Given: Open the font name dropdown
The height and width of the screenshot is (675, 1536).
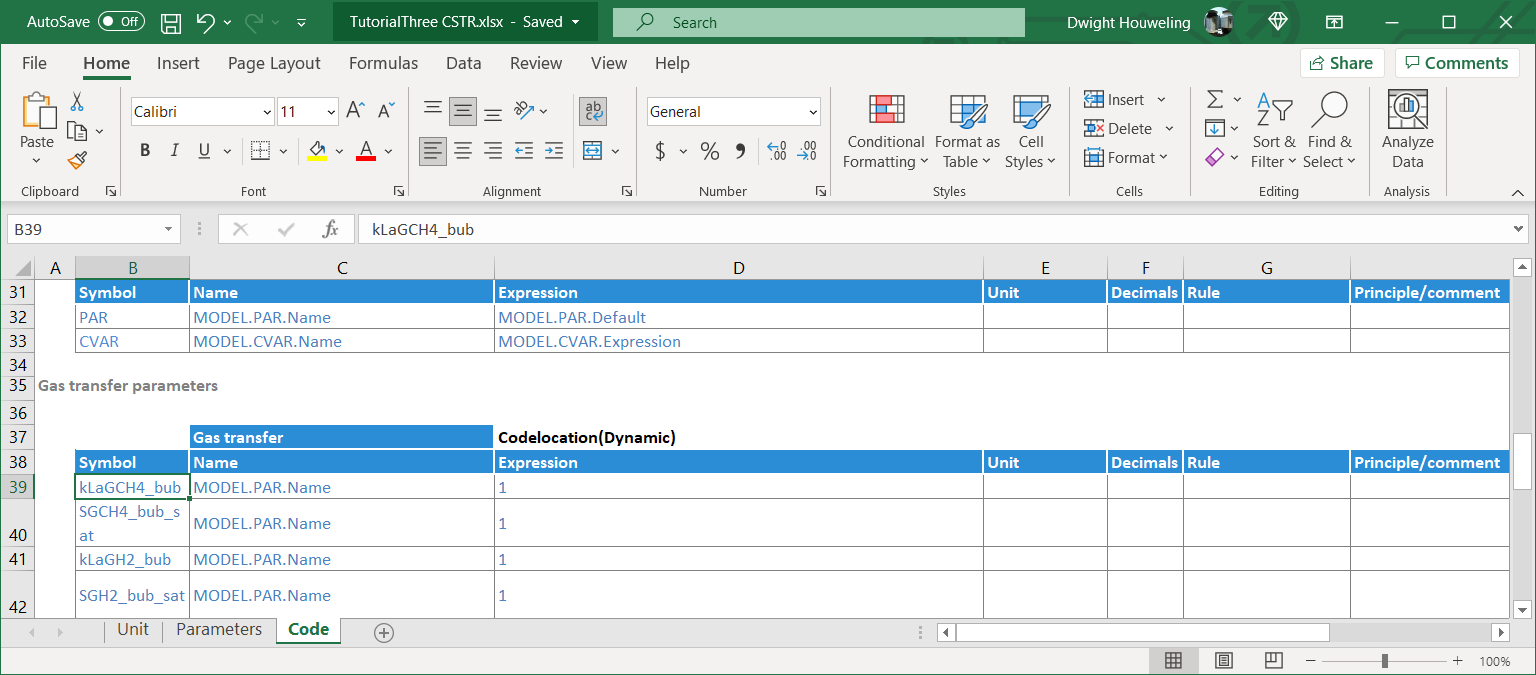Looking at the screenshot, I should pos(267,112).
